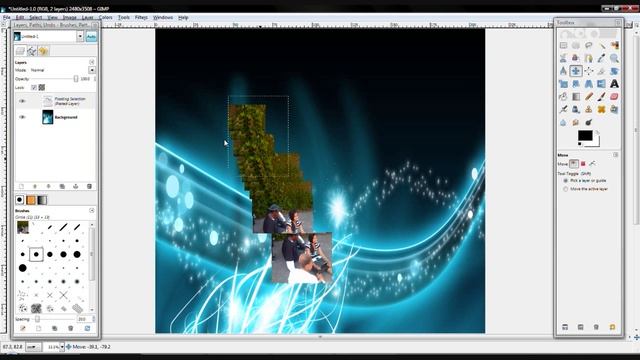Screen dimensions: 640x360
Task: Select the Flip tool
Action: [602, 84]
